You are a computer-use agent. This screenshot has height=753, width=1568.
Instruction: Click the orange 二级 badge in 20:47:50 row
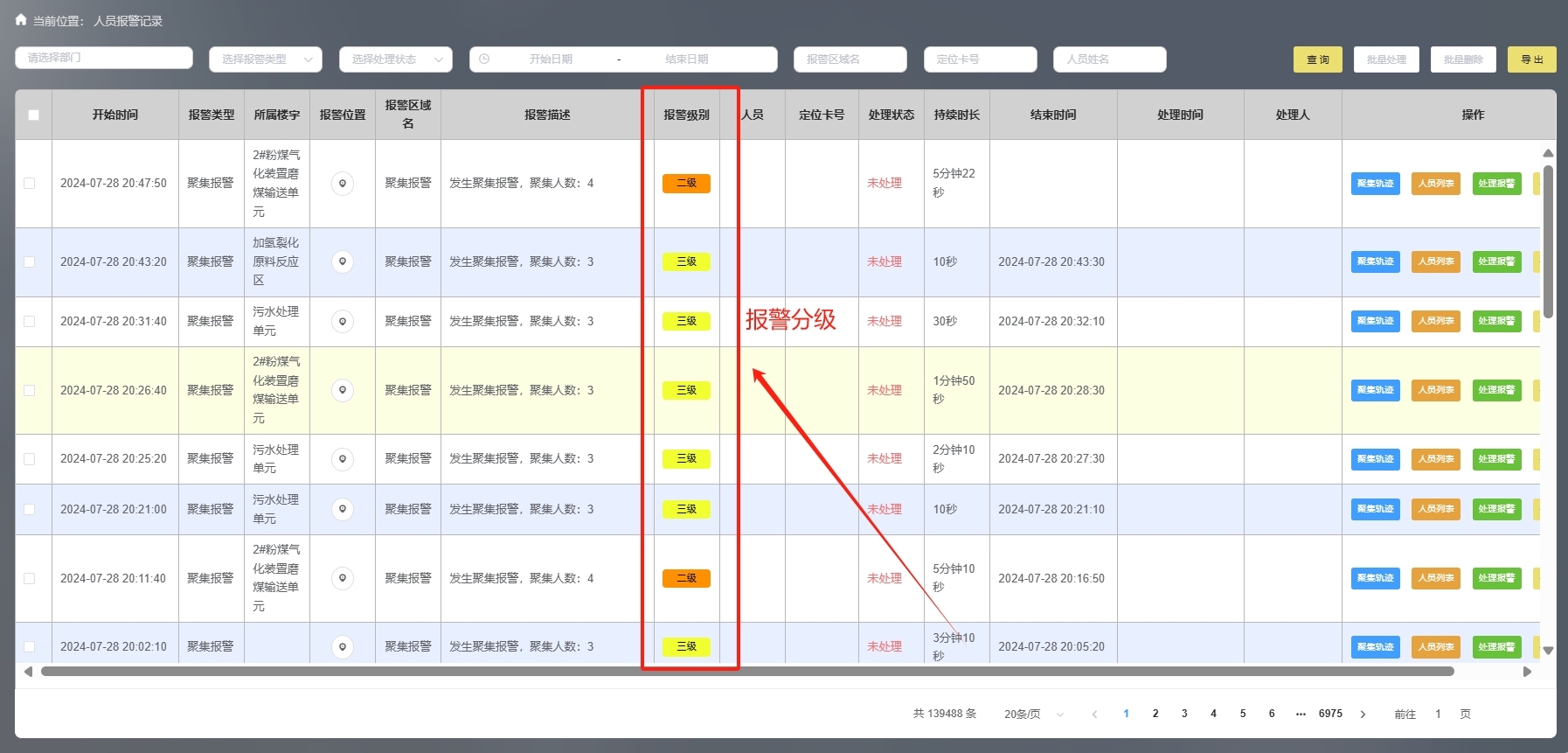(x=686, y=184)
